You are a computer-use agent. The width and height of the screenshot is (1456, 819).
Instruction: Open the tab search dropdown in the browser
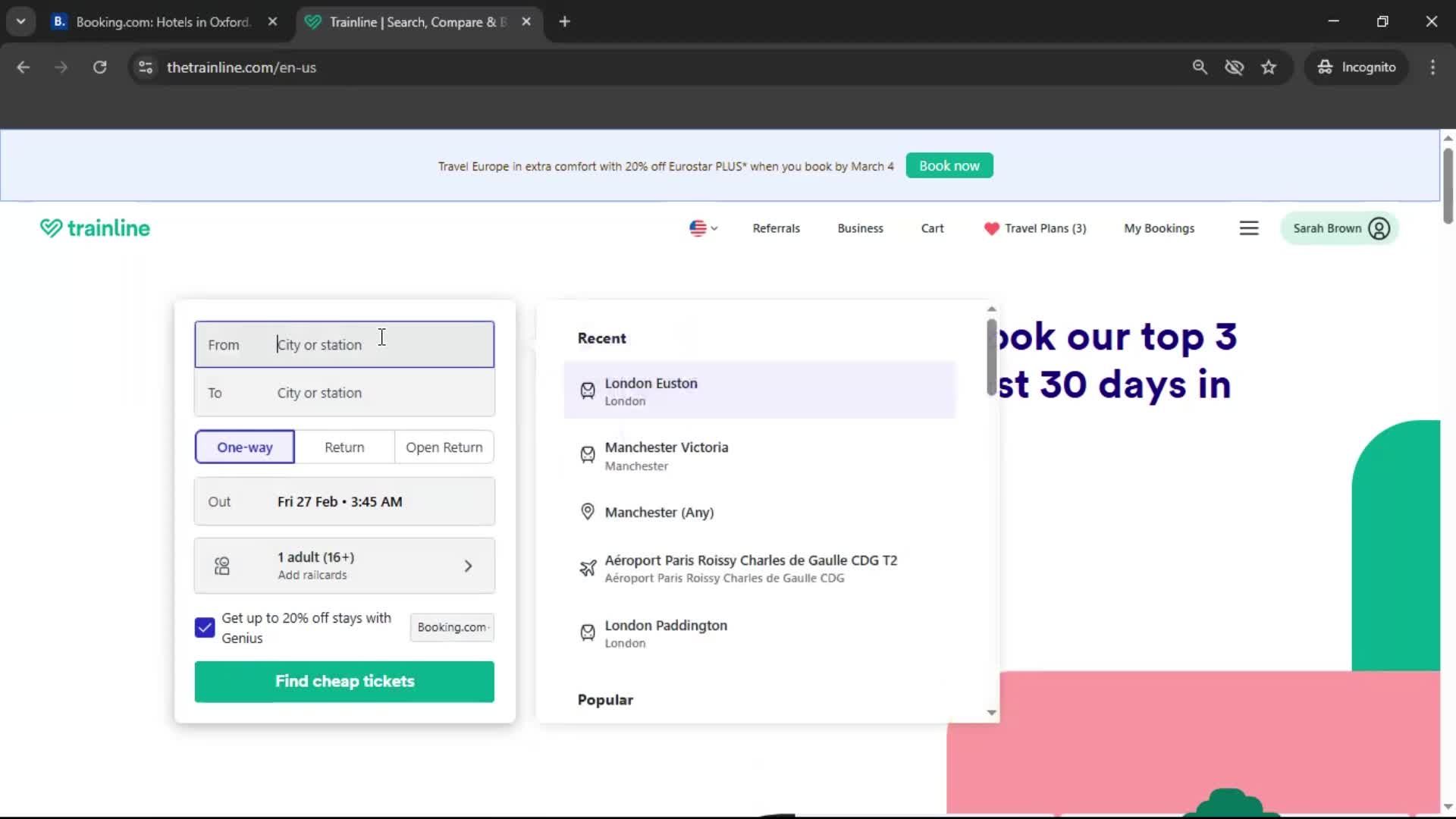(21, 21)
